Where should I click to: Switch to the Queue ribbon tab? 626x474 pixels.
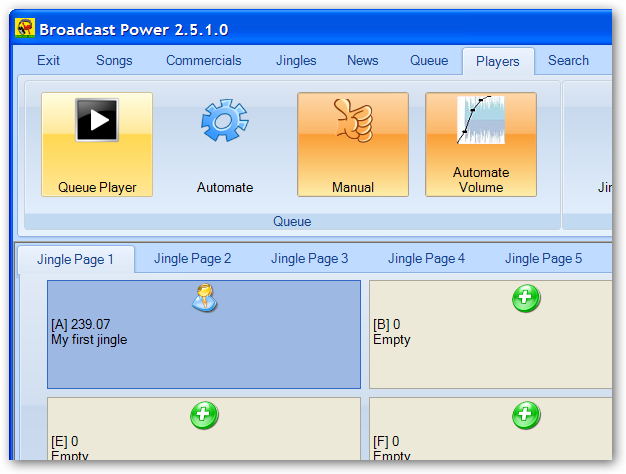[429, 60]
